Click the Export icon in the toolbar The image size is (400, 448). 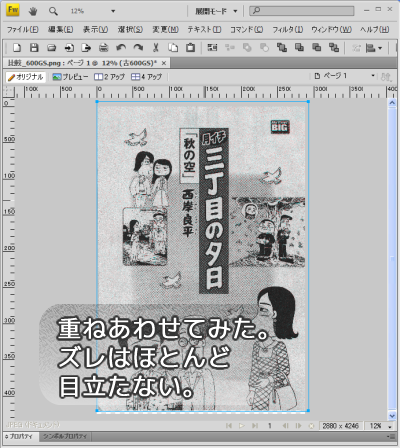(86, 48)
